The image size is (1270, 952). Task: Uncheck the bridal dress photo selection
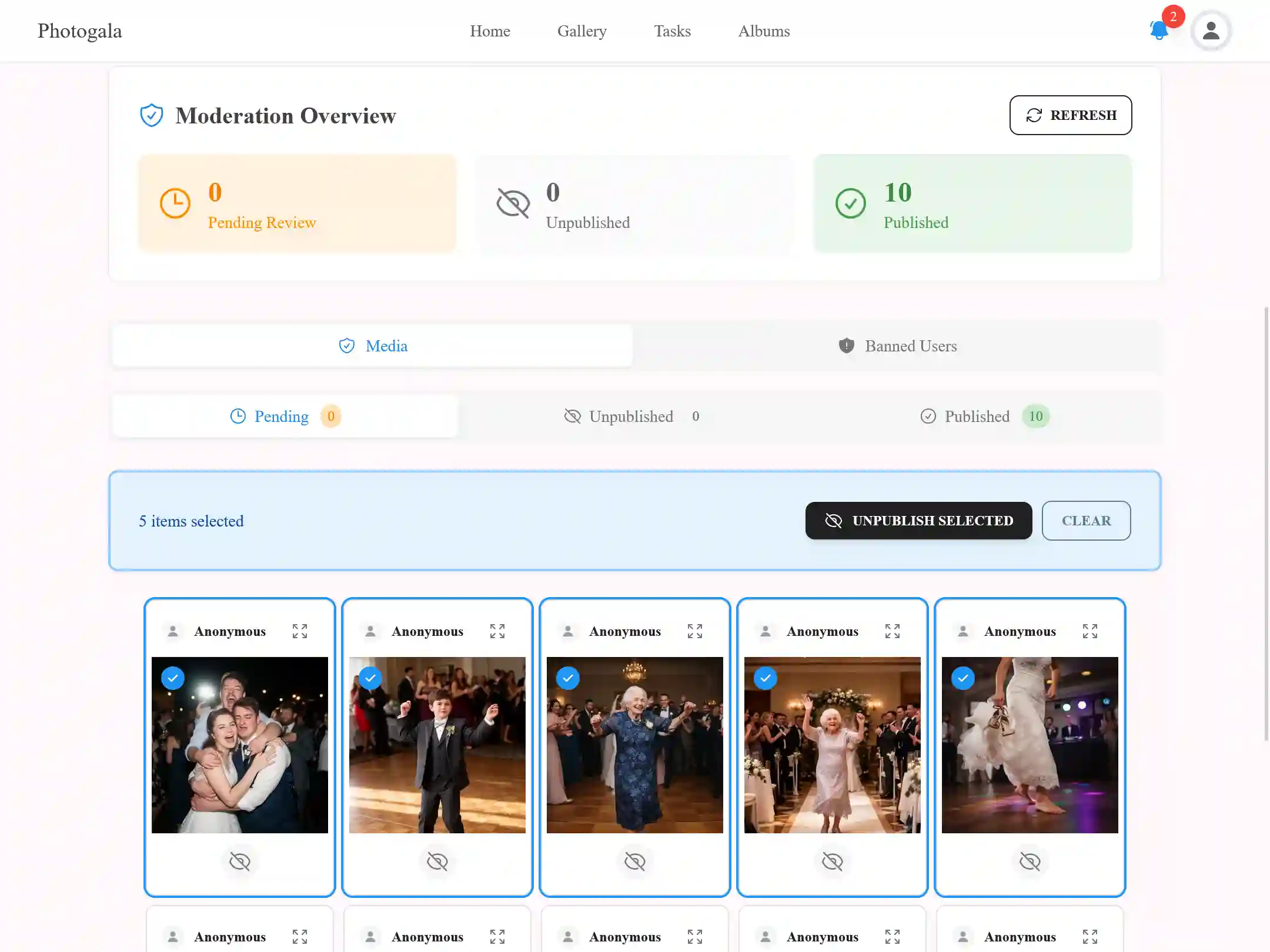pos(963,678)
